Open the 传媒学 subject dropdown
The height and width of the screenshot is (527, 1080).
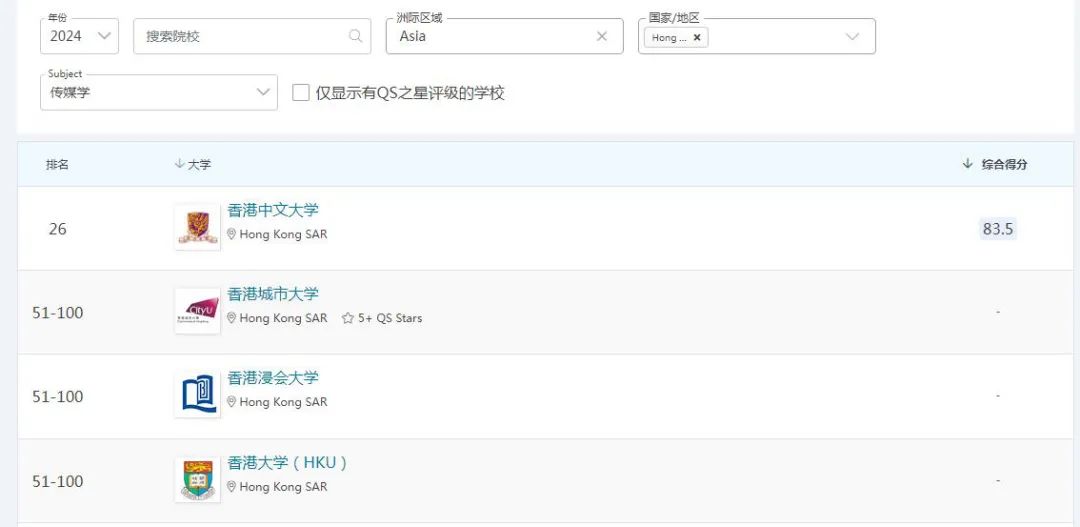pos(159,92)
